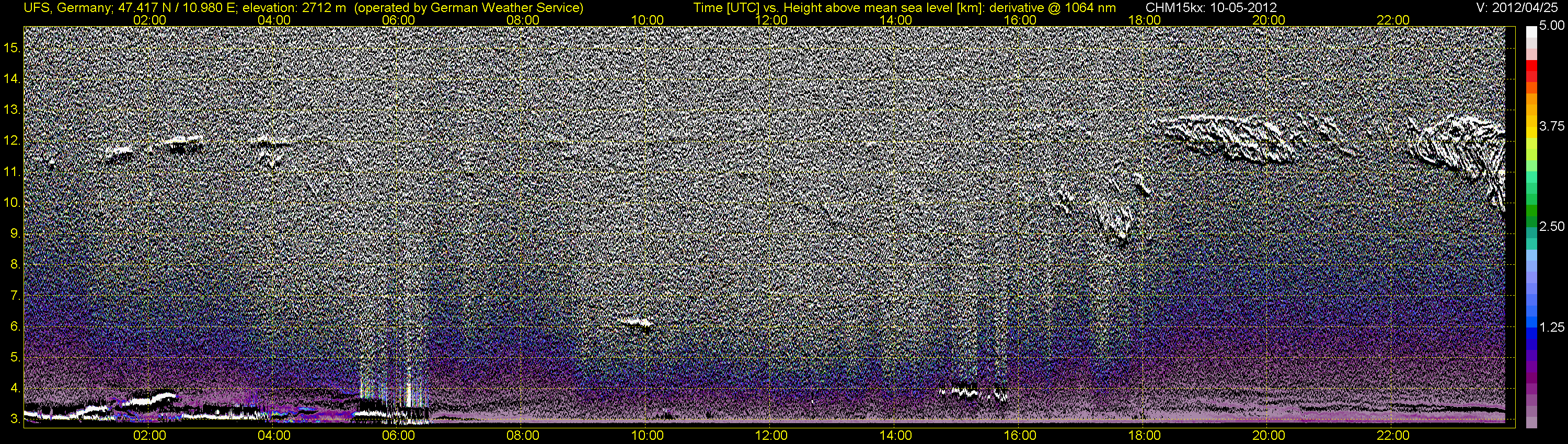Image resolution: width=1568 pixels, height=444 pixels.
Task: Click the '12:00' label on the upper time axis
Action: (771, 20)
